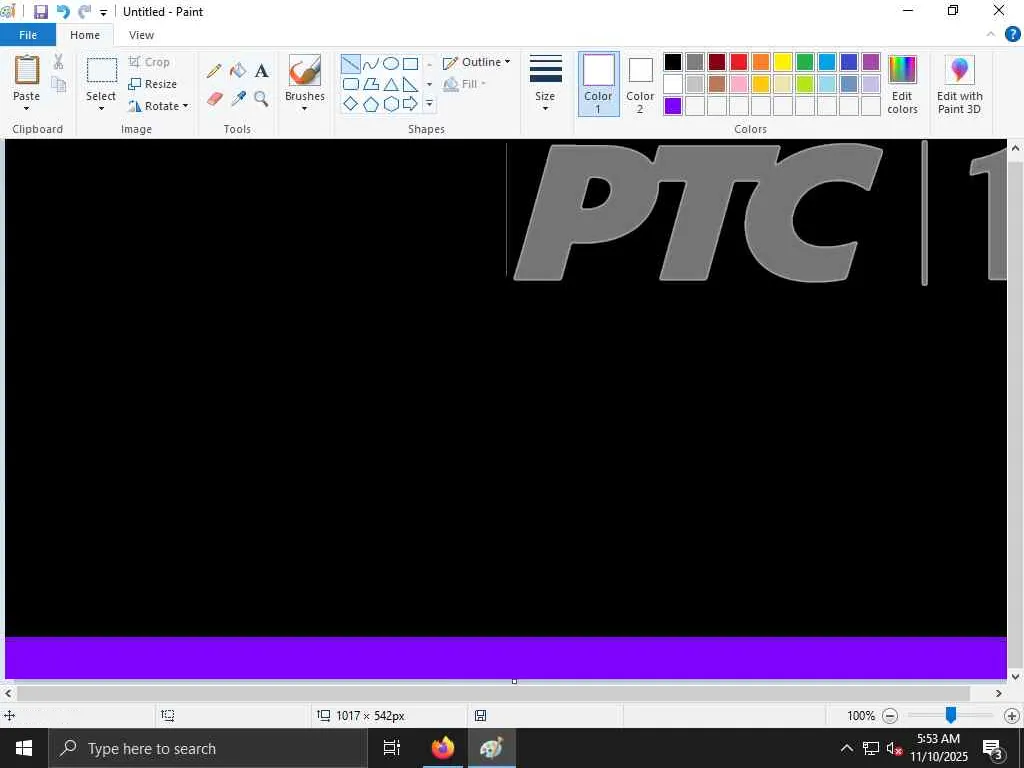Open Customize Quick Access Toolbar arrow
The image size is (1024, 768).
pos(103,12)
